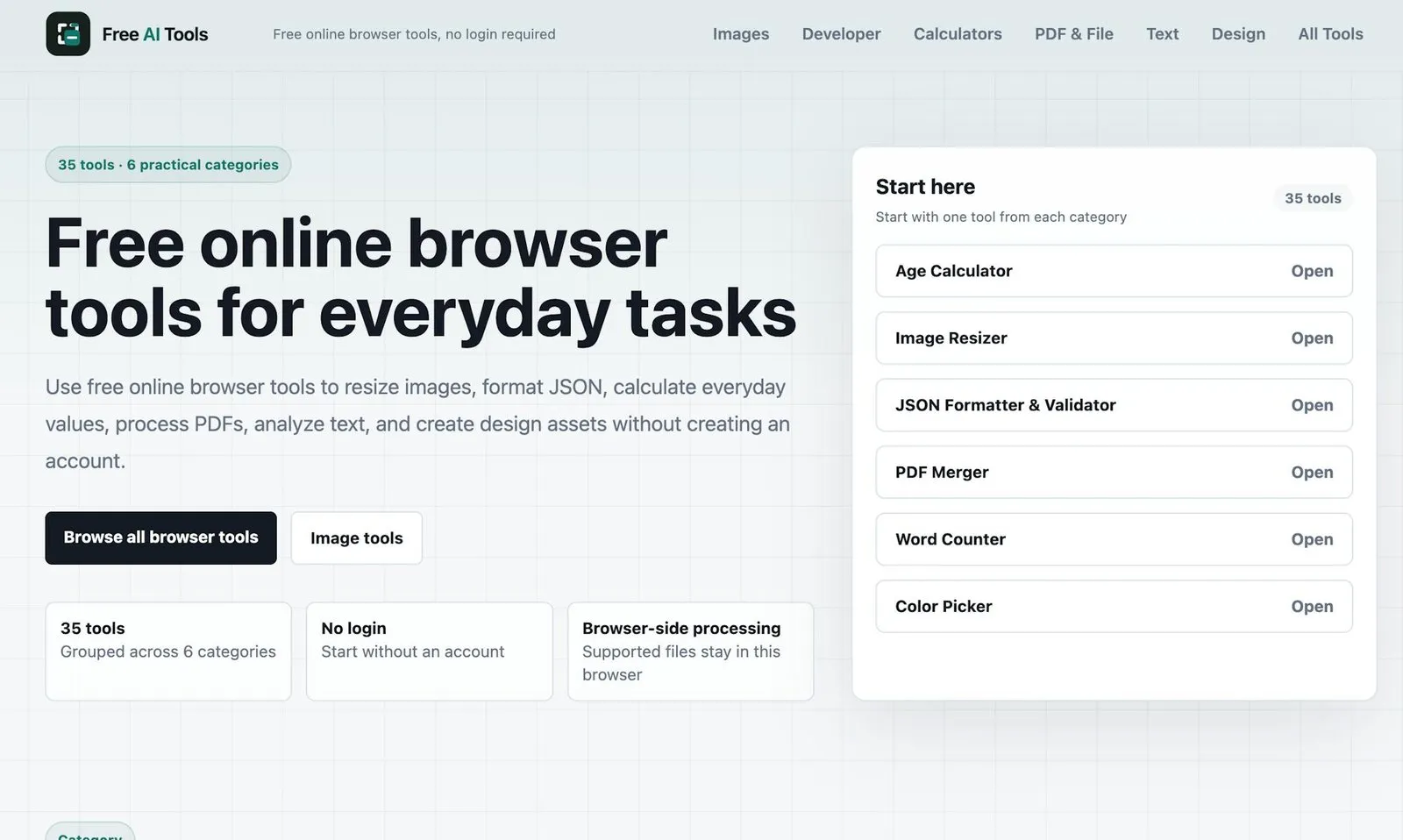Open the PDF & File nav item
This screenshot has height=840, width=1403.
[1074, 34]
